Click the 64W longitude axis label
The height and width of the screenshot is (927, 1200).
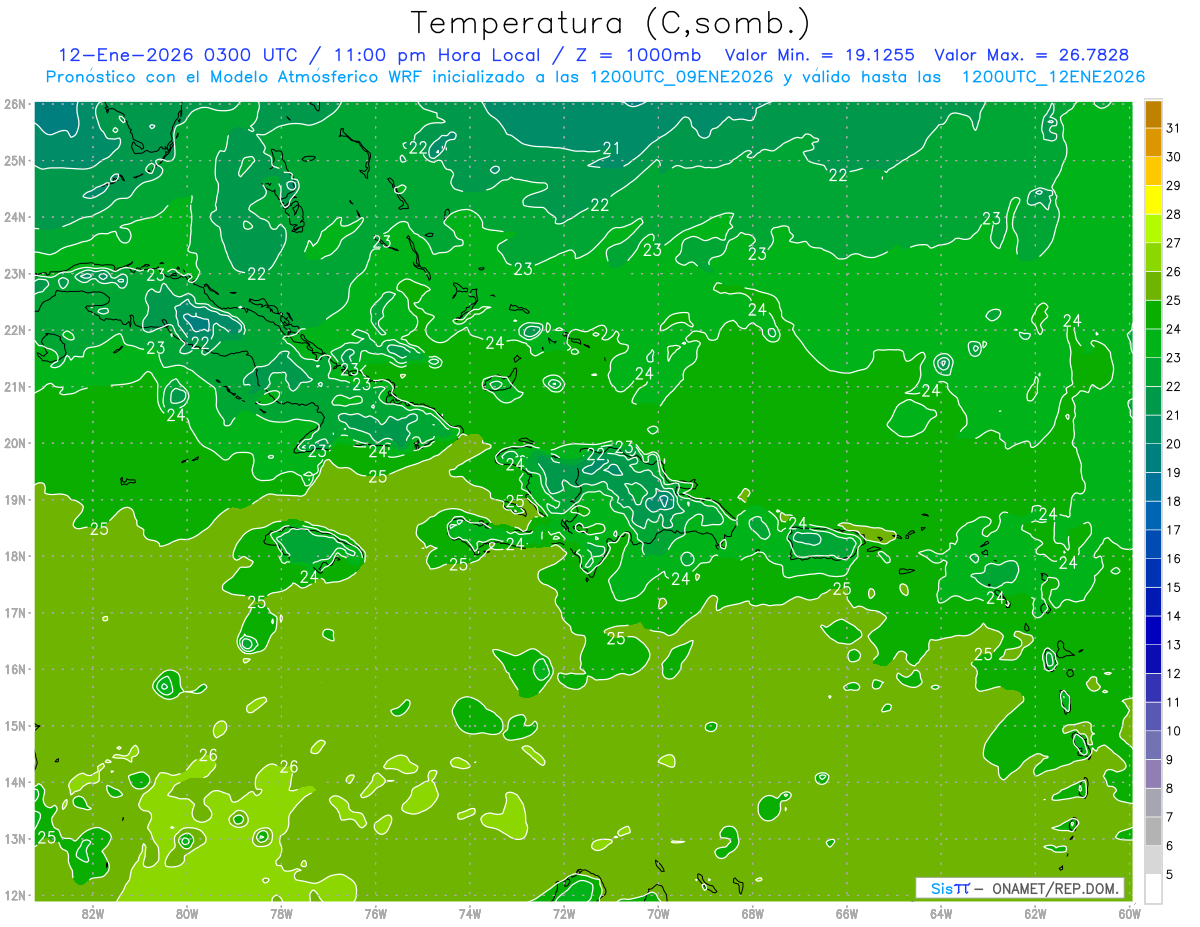pos(941,913)
